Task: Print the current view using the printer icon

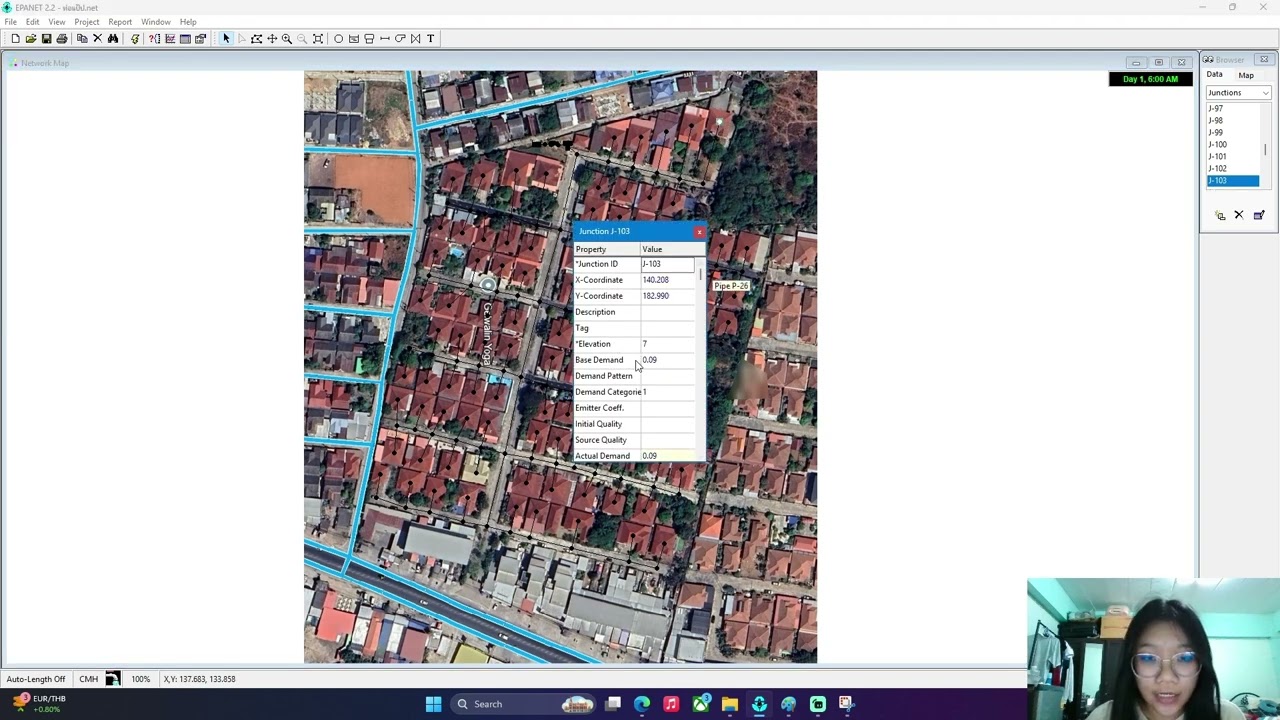Action: pos(62,39)
